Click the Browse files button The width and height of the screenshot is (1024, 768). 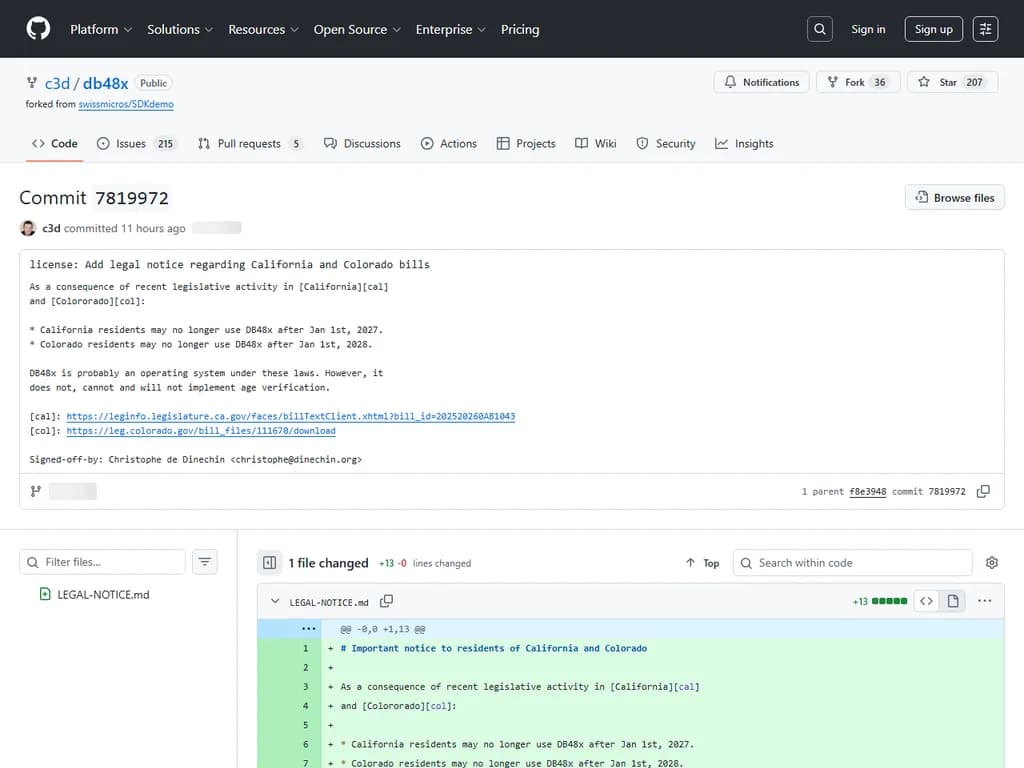(954, 197)
